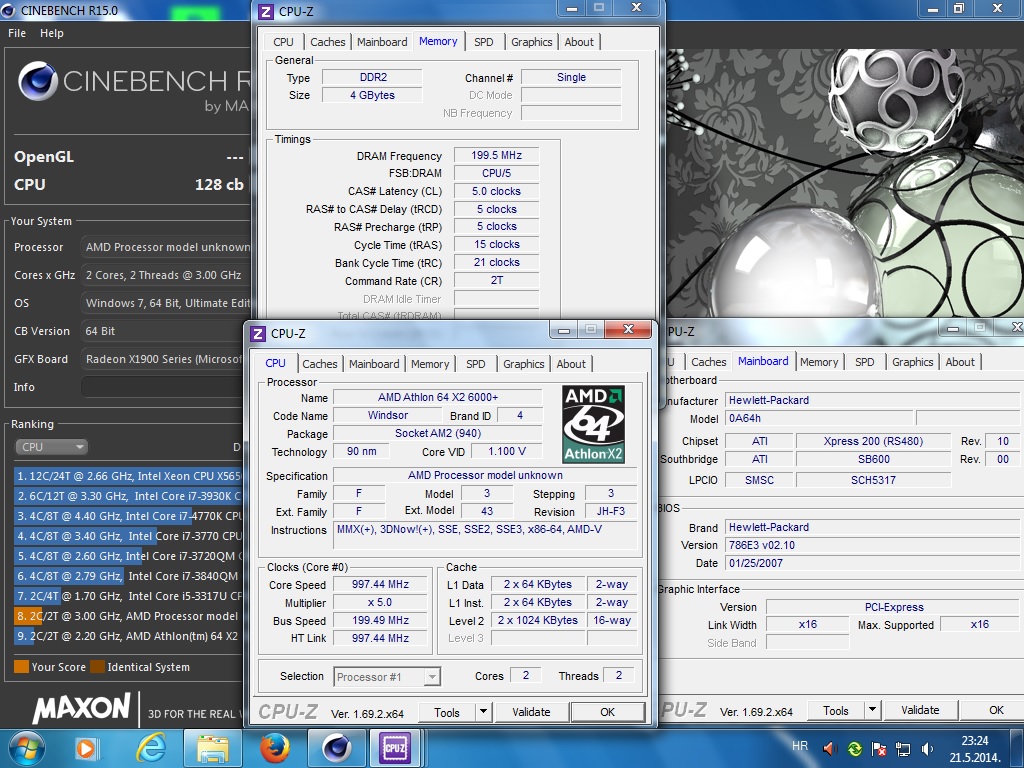The height and width of the screenshot is (768, 1024).
Task: Click the SB600 southbridge value
Action: (x=873, y=460)
